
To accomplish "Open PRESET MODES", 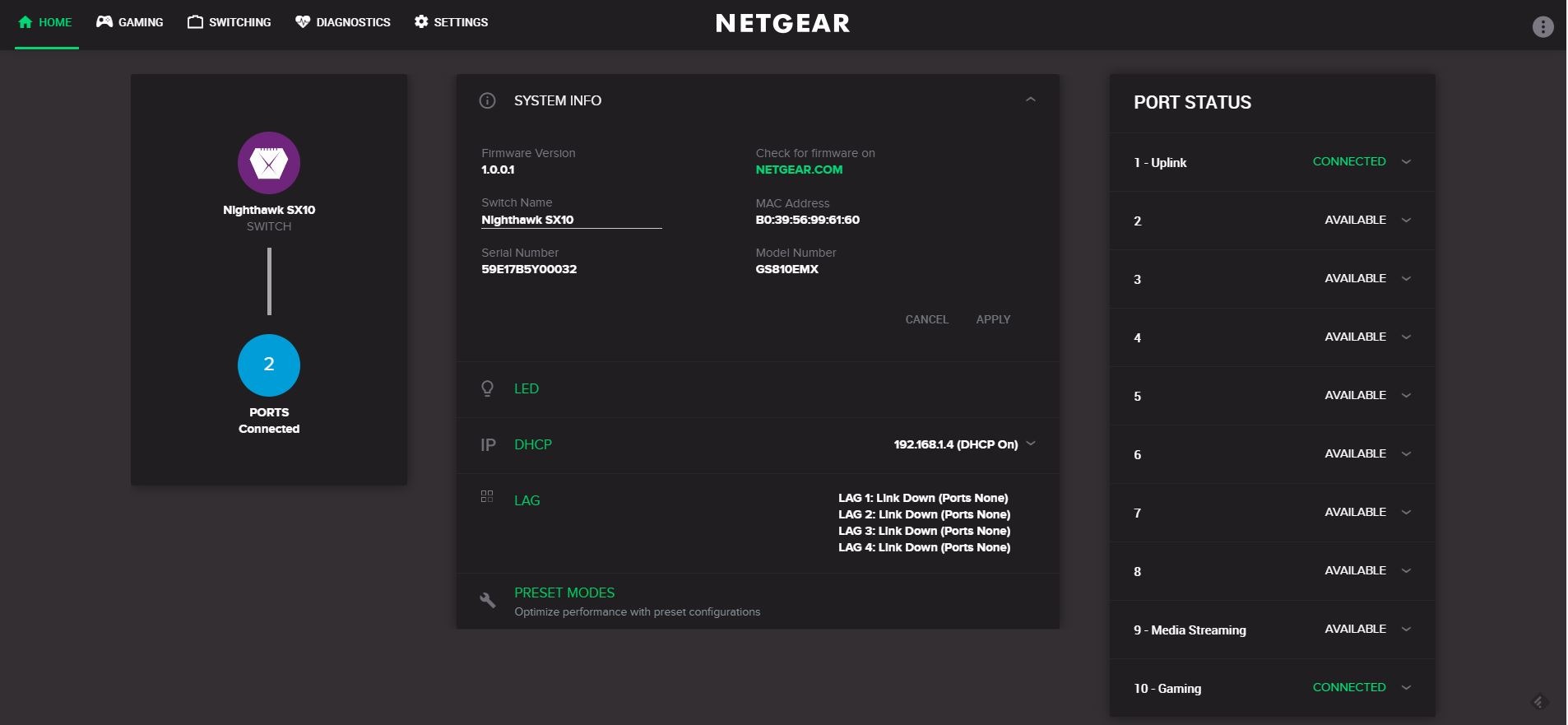I will (x=564, y=593).
